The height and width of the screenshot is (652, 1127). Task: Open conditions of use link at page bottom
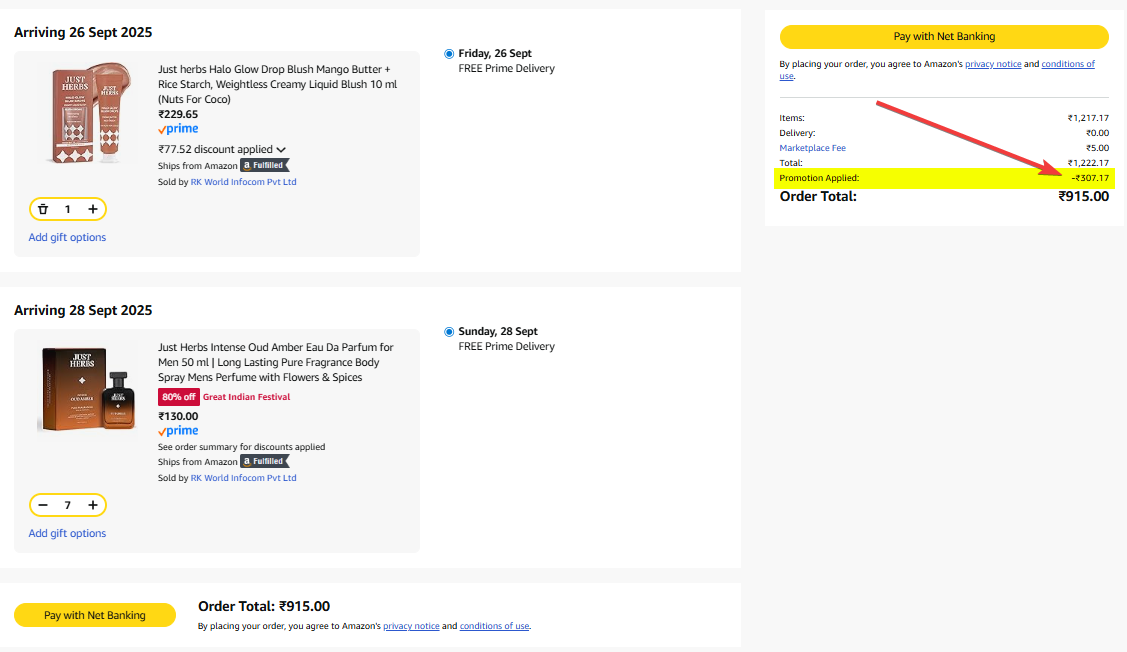pyautogui.click(x=494, y=626)
